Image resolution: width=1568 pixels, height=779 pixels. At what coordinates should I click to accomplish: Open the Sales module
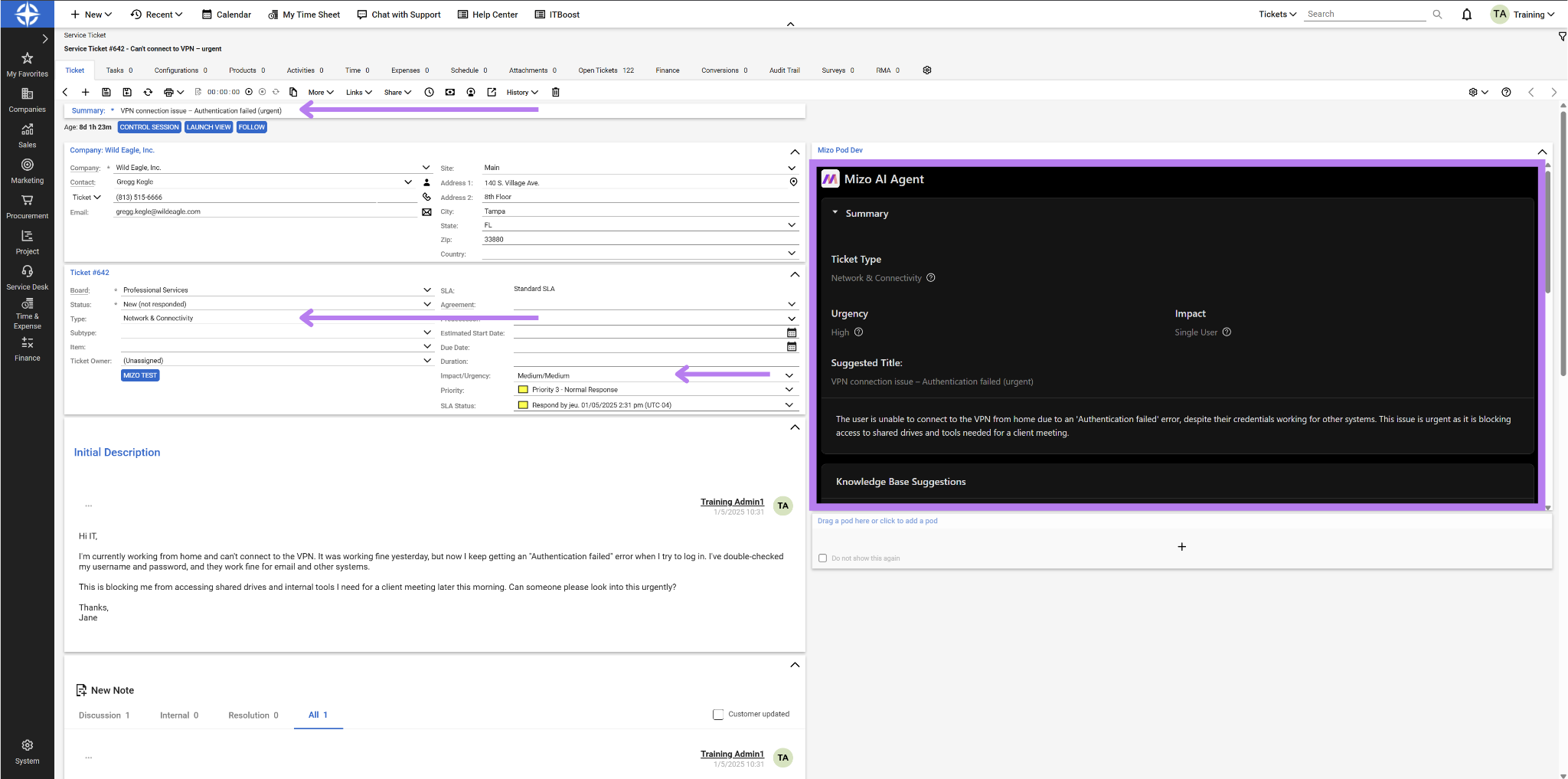click(x=27, y=136)
